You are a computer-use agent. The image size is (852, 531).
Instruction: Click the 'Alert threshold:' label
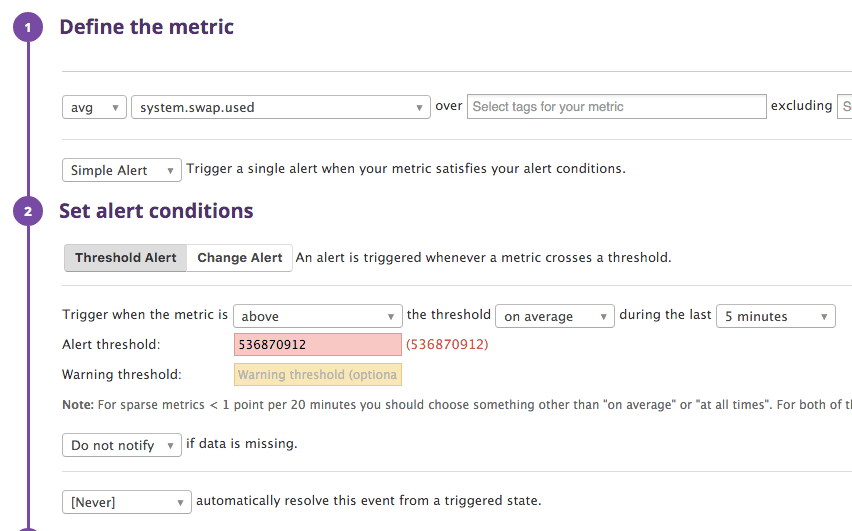pyautogui.click(x=111, y=345)
